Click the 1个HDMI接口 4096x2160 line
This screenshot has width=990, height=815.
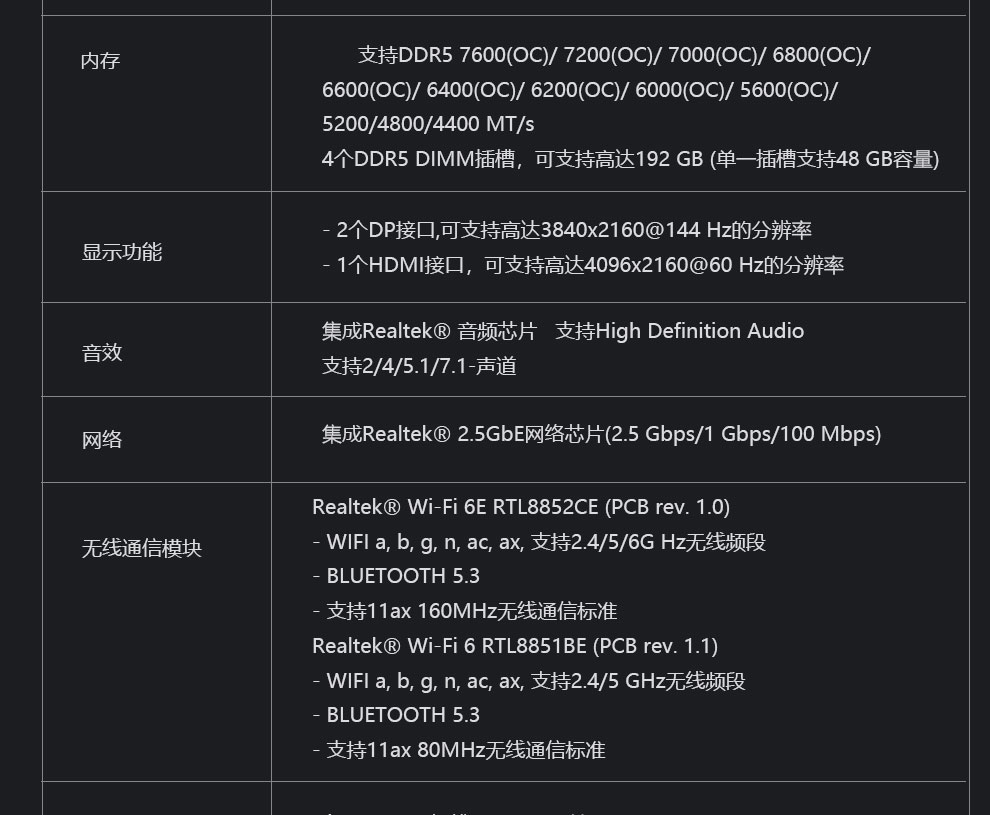coord(583,265)
